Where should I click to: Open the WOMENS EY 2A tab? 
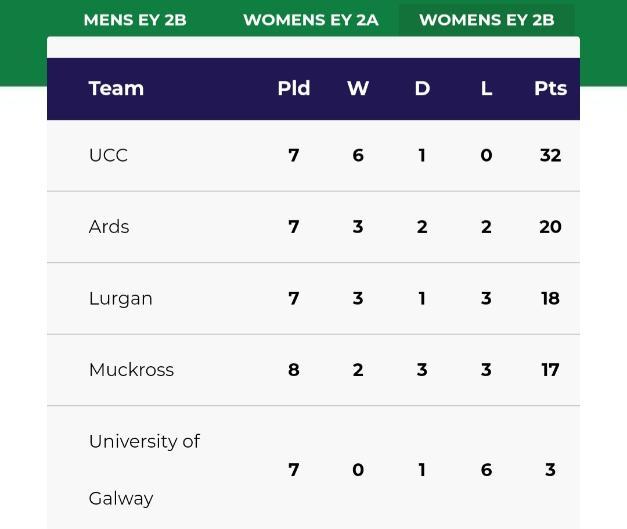coord(310,19)
